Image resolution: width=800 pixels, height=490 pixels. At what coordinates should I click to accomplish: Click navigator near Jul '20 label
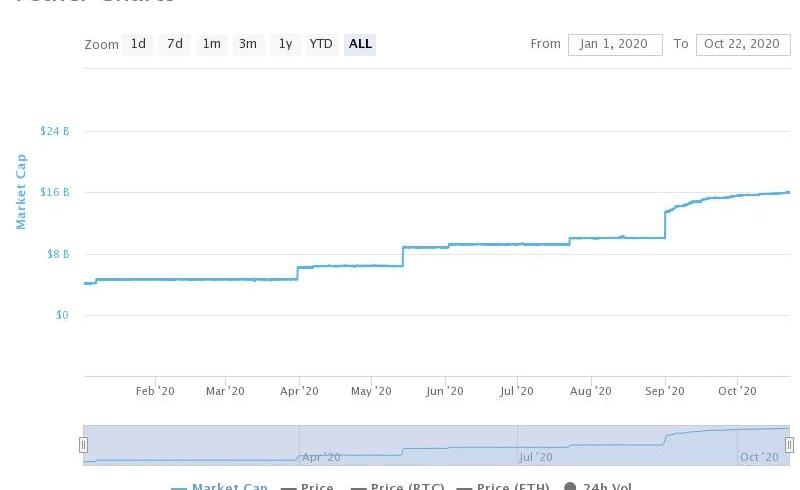[535, 457]
